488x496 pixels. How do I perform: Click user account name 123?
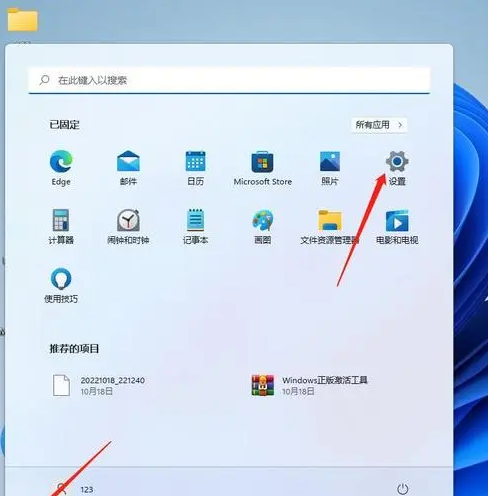[x=87, y=489]
